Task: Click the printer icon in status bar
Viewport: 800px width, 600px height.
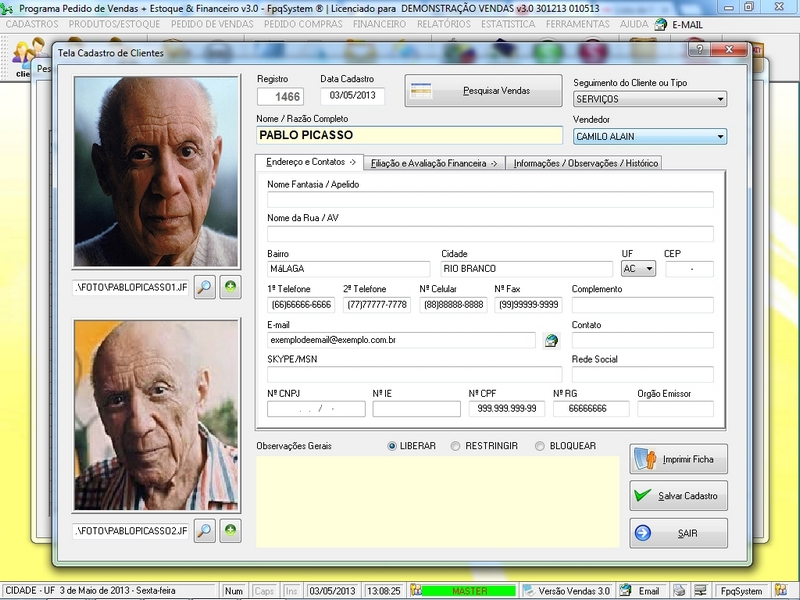Action: [679, 591]
